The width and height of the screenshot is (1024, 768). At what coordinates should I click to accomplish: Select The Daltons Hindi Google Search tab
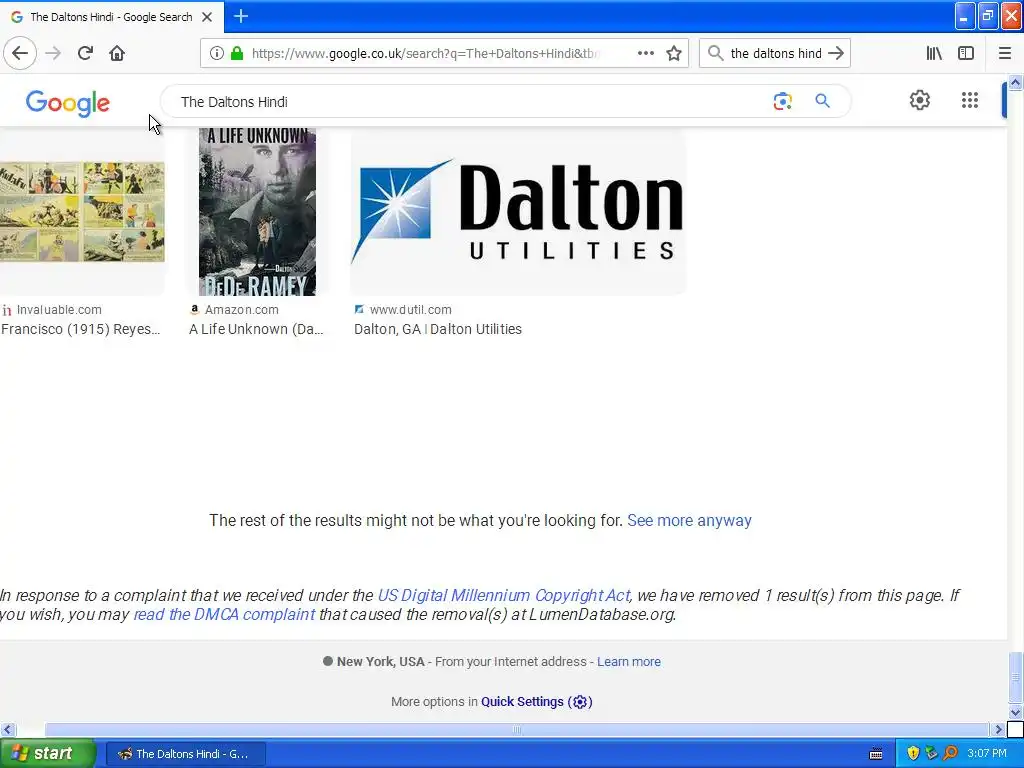(x=111, y=17)
